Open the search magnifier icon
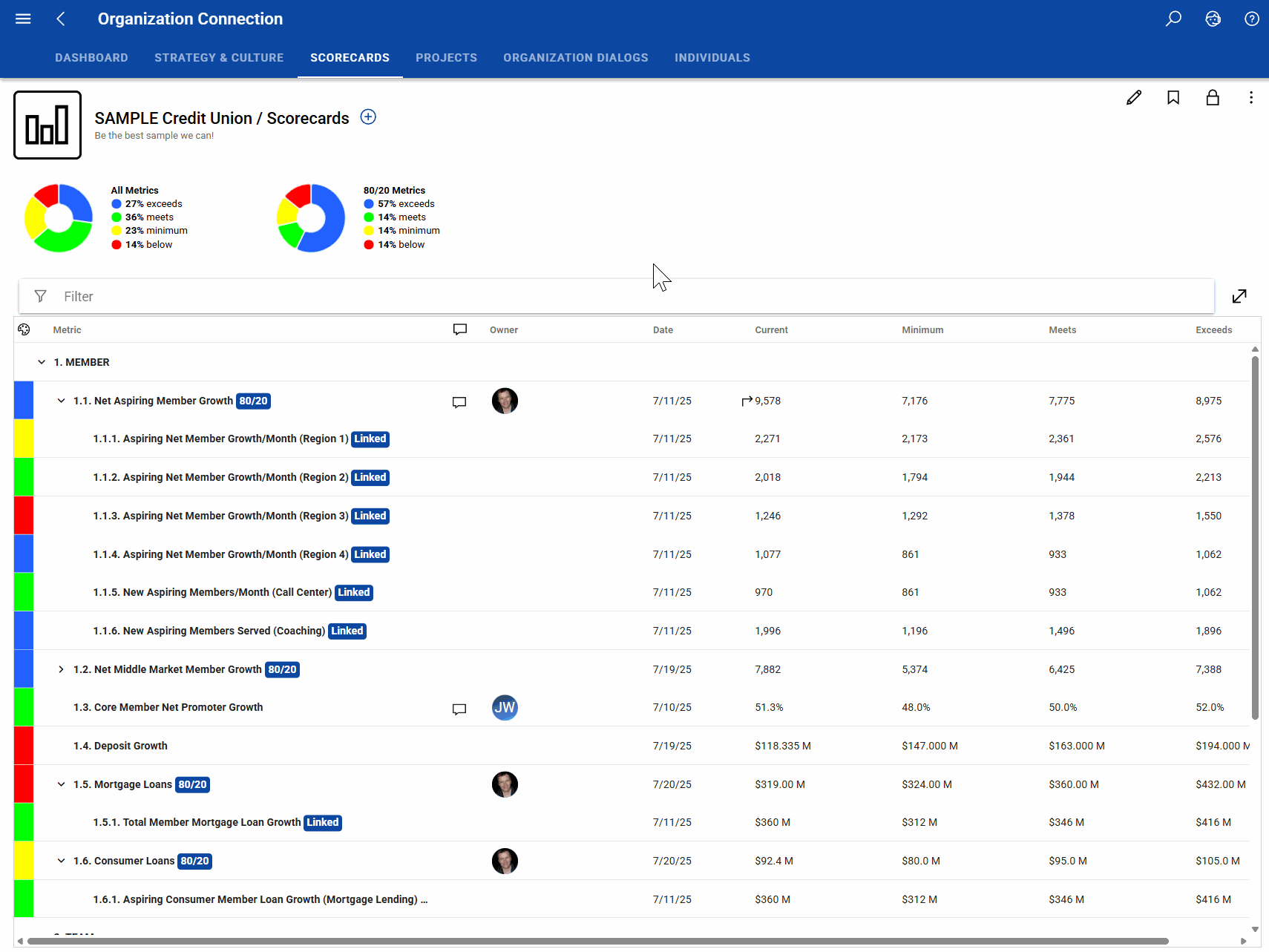 coord(1173,19)
